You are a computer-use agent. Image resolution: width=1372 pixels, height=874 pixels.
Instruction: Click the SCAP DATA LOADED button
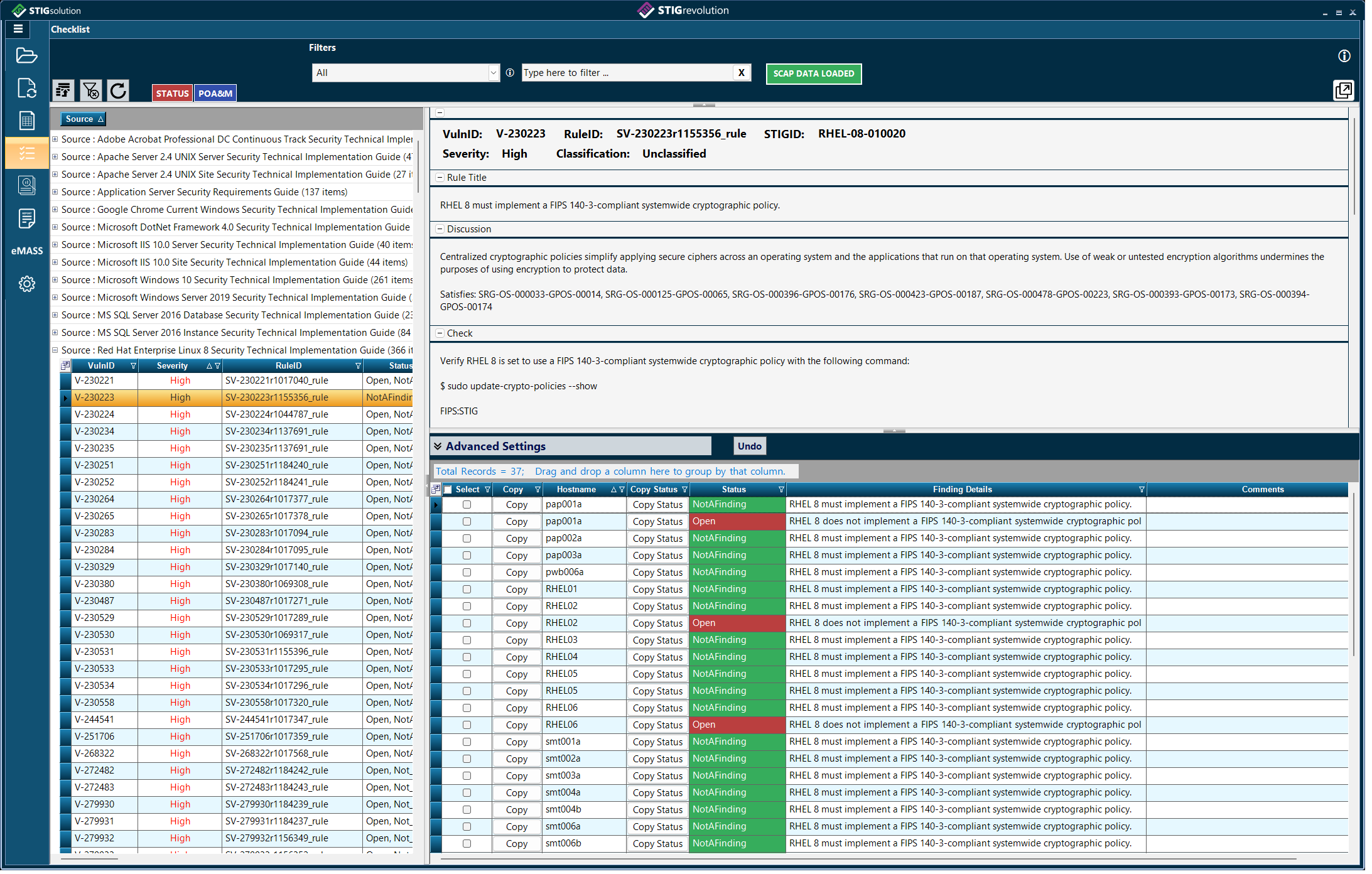click(x=814, y=73)
